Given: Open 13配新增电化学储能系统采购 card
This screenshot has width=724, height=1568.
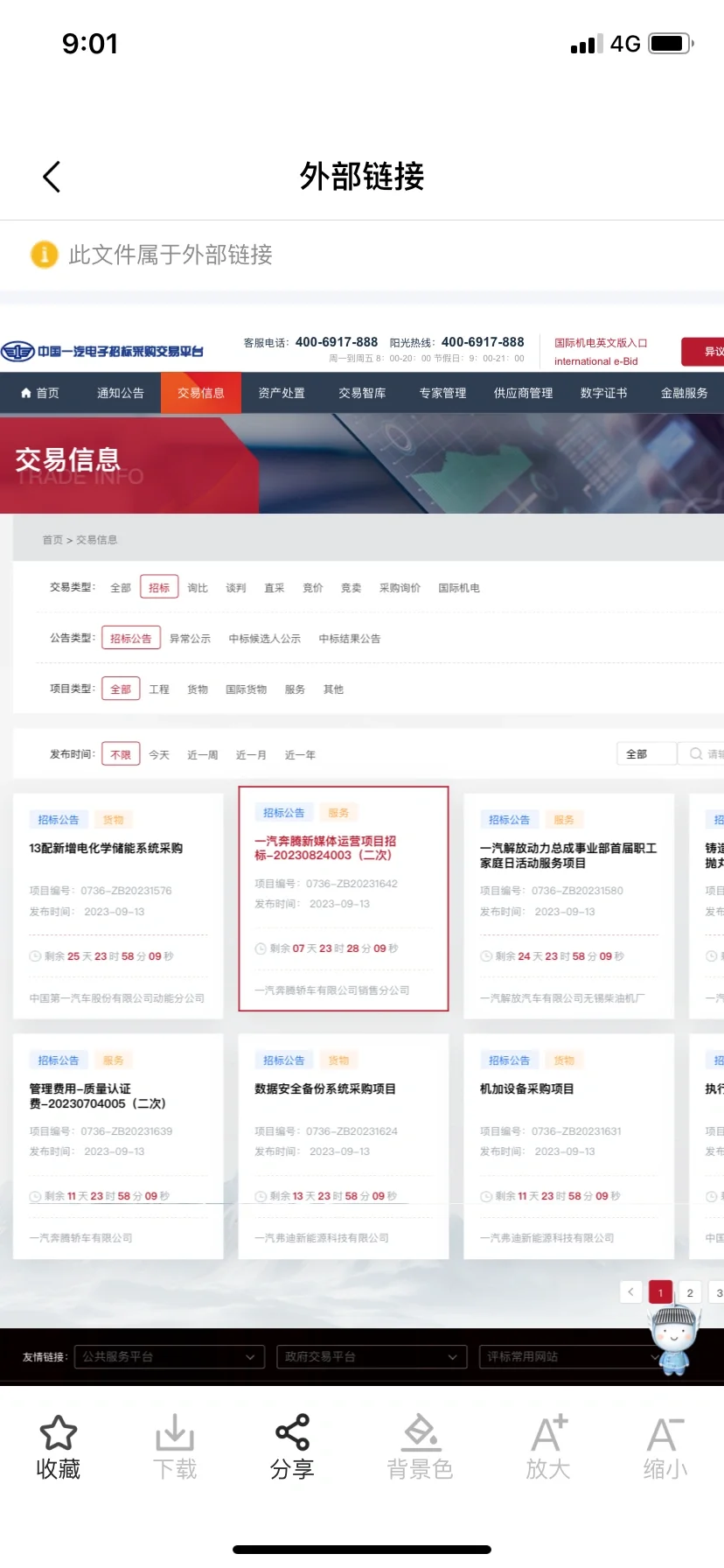Looking at the screenshot, I should pyautogui.click(x=118, y=906).
